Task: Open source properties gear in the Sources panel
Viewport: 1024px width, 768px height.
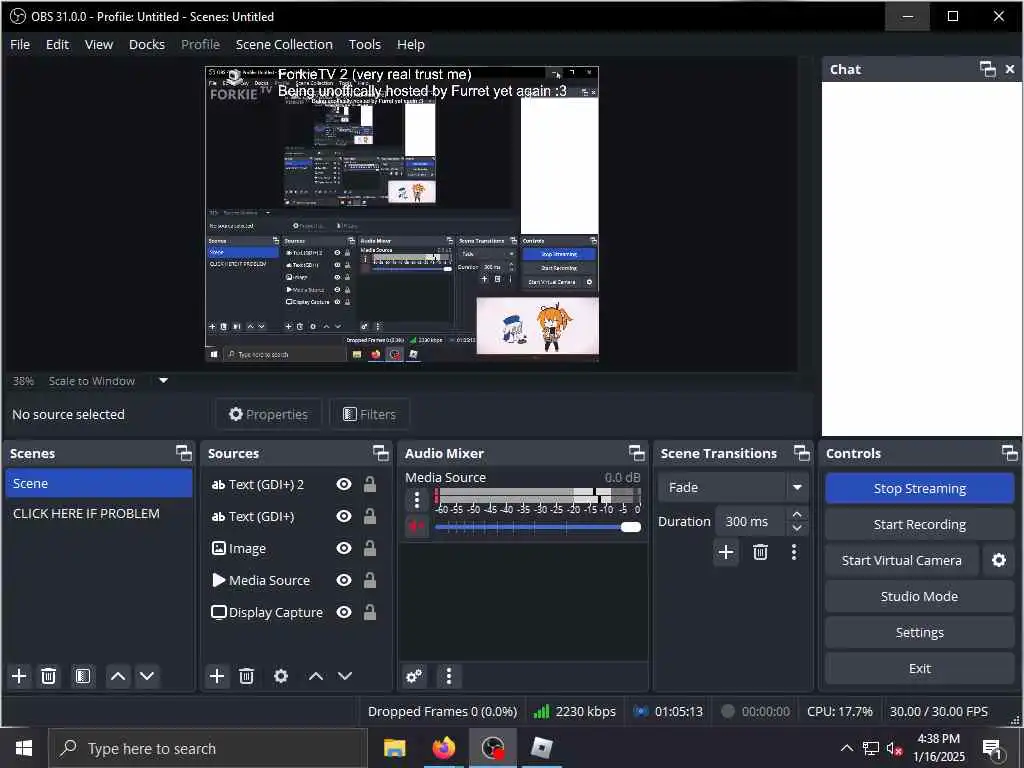Action: point(281,676)
